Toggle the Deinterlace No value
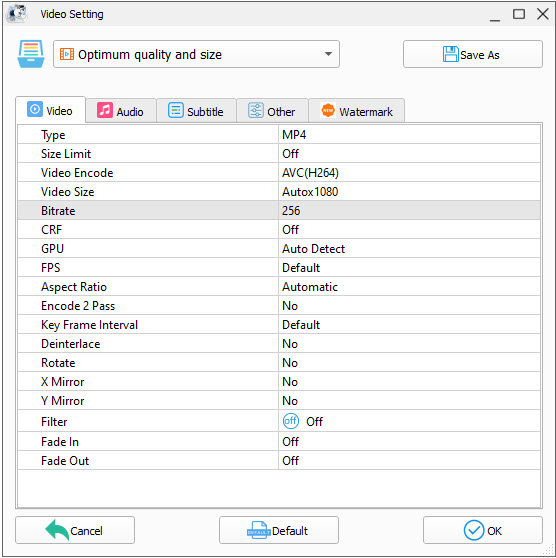Image resolution: width=556 pixels, height=558 pixels. point(409,344)
